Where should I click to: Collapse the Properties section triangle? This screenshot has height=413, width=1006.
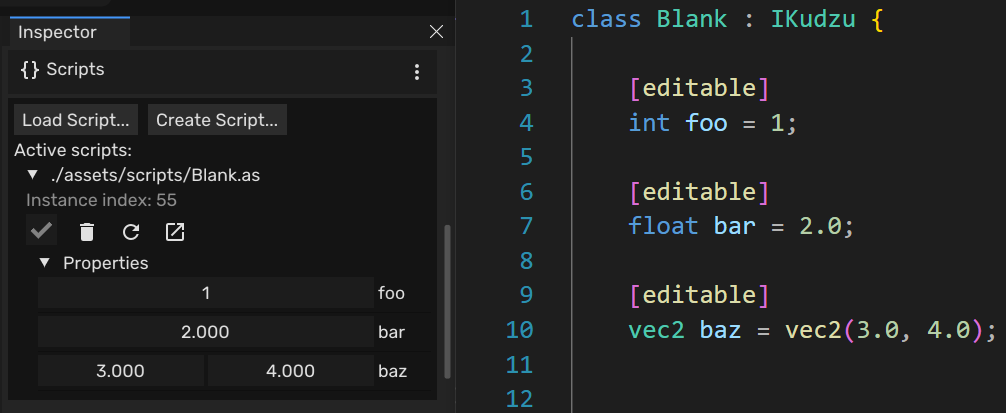click(x=44, y=262)
